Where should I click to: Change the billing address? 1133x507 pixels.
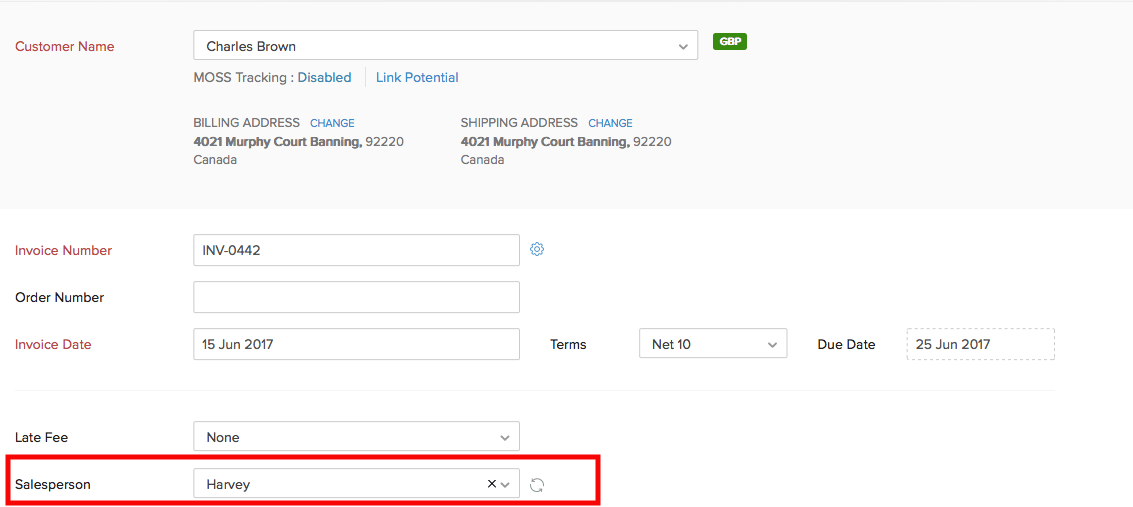point(332,123)
